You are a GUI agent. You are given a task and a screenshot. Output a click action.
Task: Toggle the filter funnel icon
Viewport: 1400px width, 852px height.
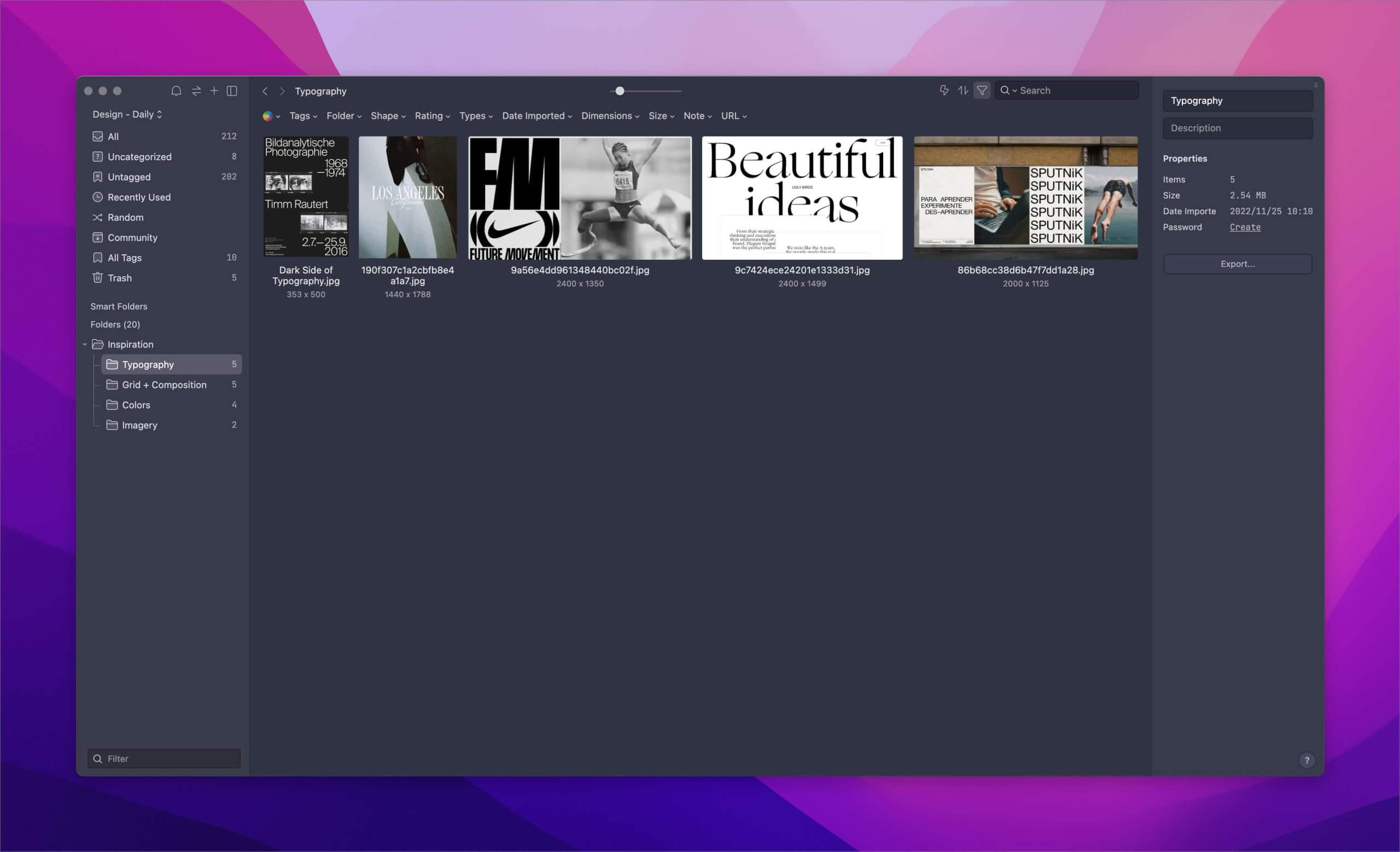(982, 90)
